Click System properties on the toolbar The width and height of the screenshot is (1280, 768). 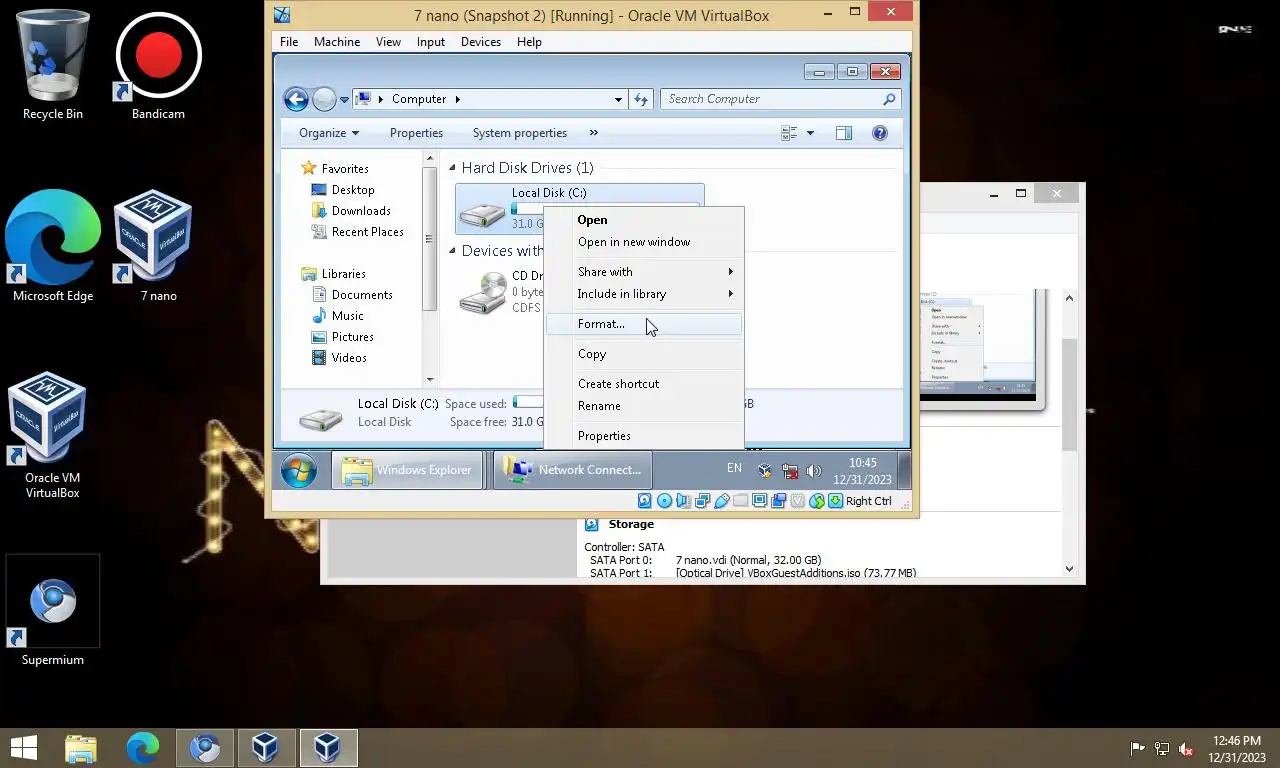(x=520, y=133)
